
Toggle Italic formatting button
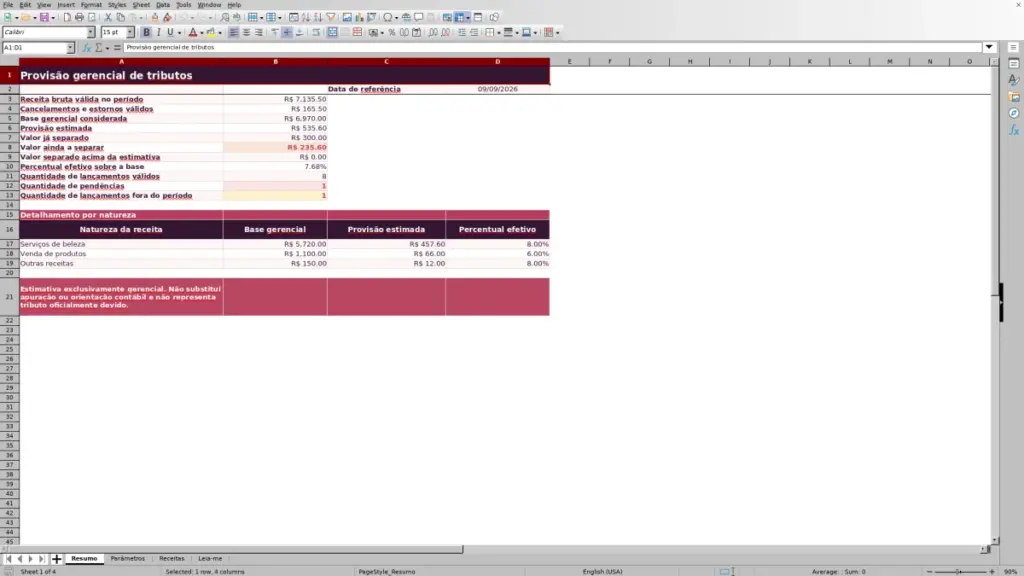(159, 33)
